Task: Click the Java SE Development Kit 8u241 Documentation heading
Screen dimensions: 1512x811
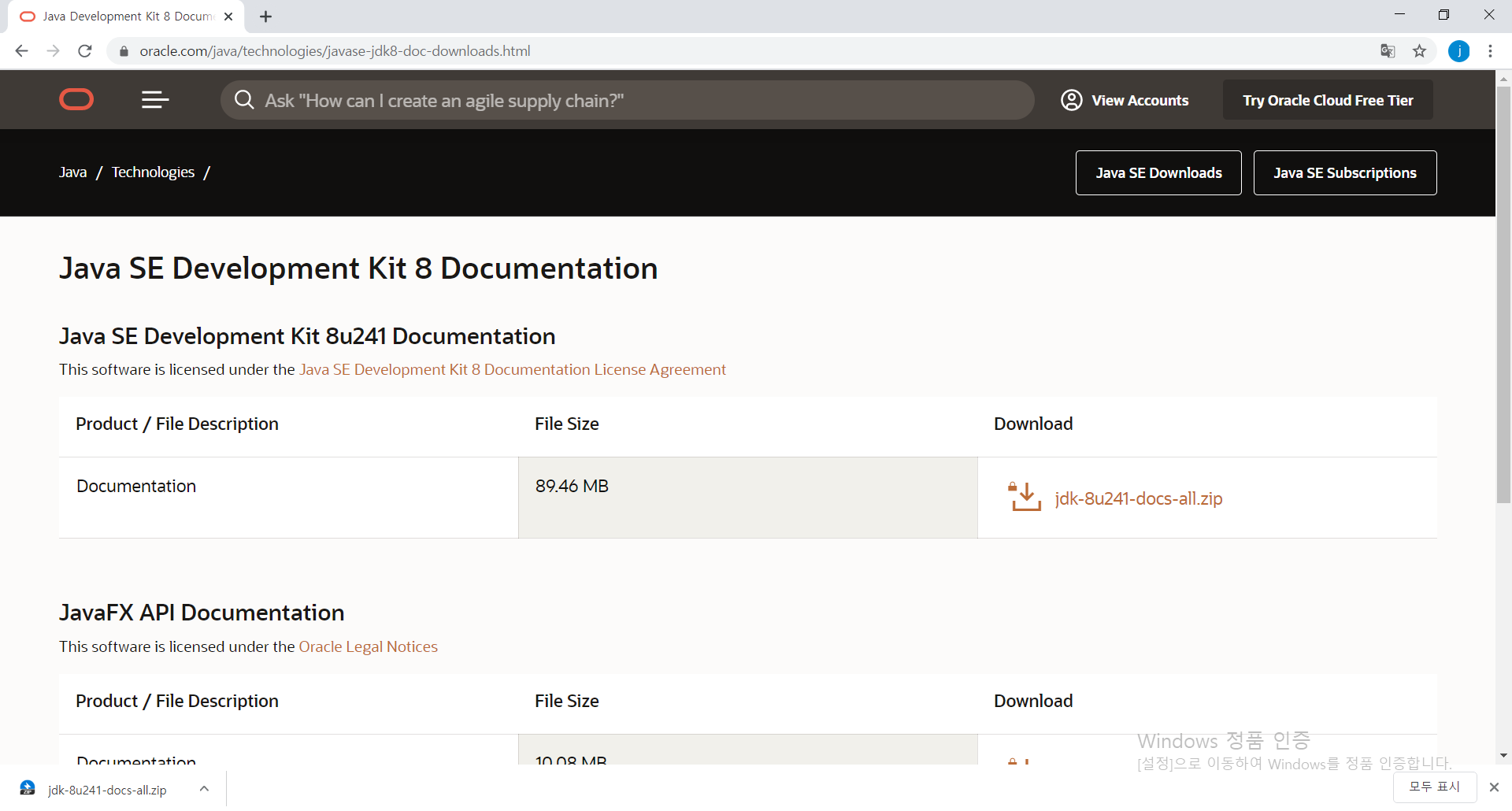Action: click(x=307, y=336)
